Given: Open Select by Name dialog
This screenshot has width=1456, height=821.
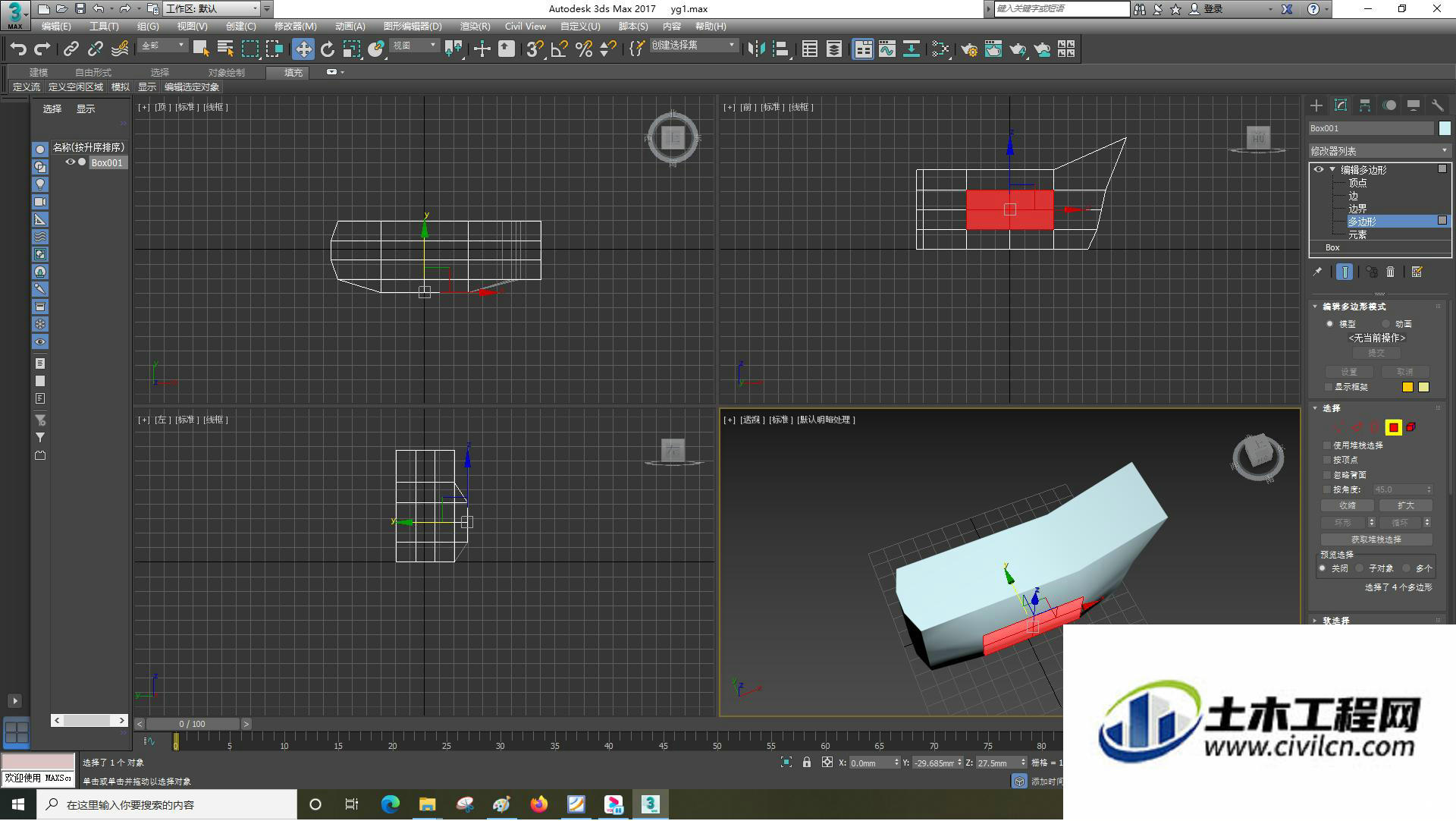Looking at the screenshot, I should (x=225, y=49).
